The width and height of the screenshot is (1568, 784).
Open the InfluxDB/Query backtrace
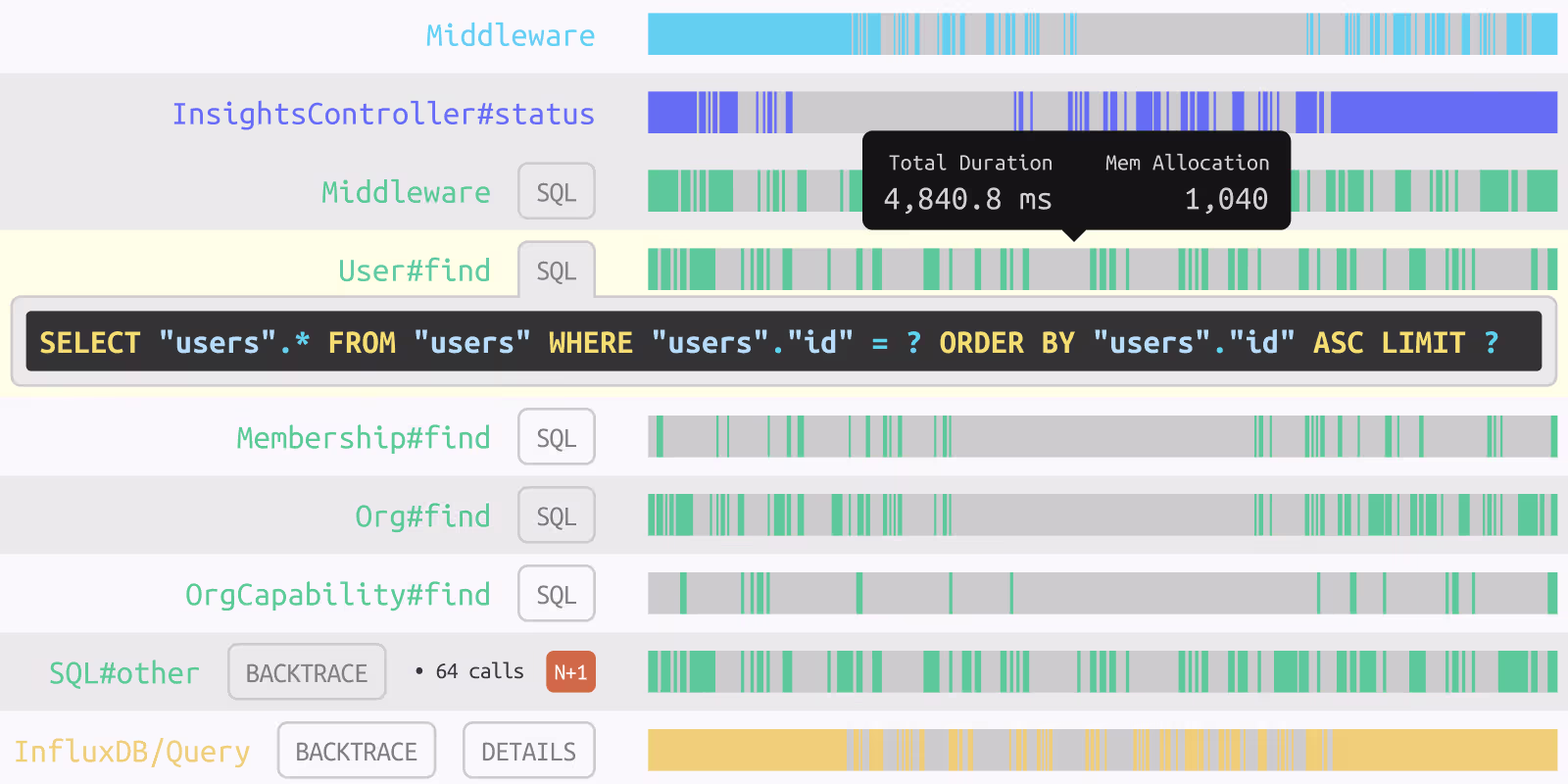coord(356,751)
